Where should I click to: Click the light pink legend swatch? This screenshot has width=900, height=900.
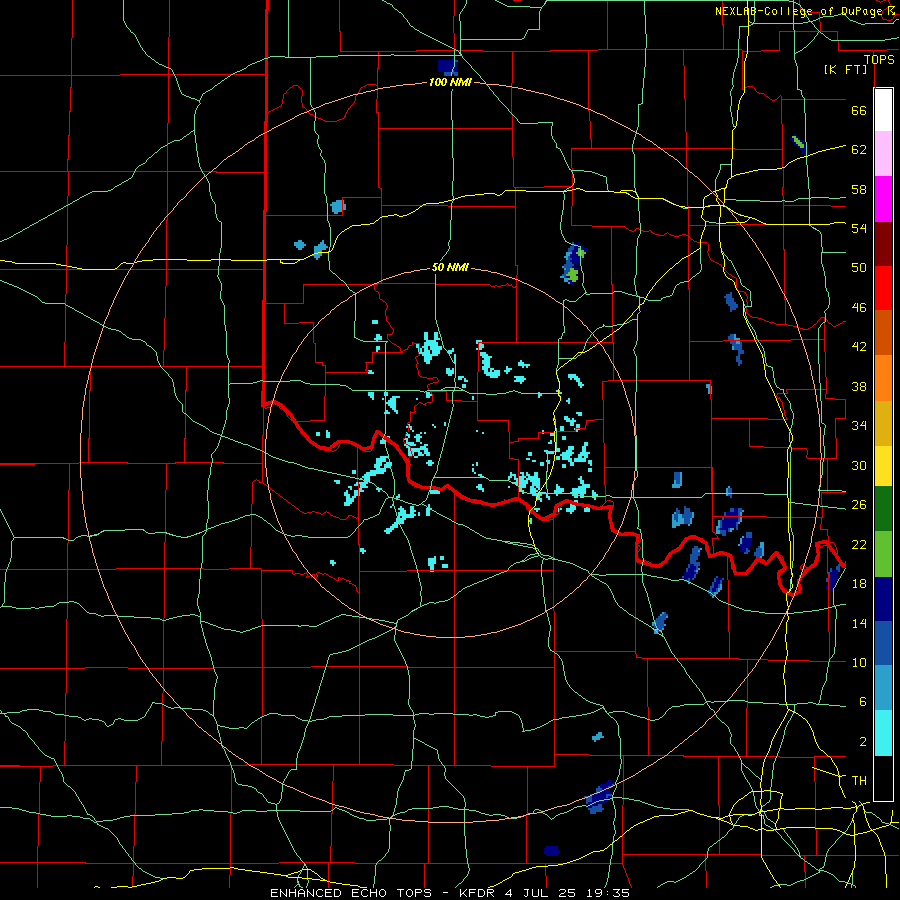(x=883, y=153)
